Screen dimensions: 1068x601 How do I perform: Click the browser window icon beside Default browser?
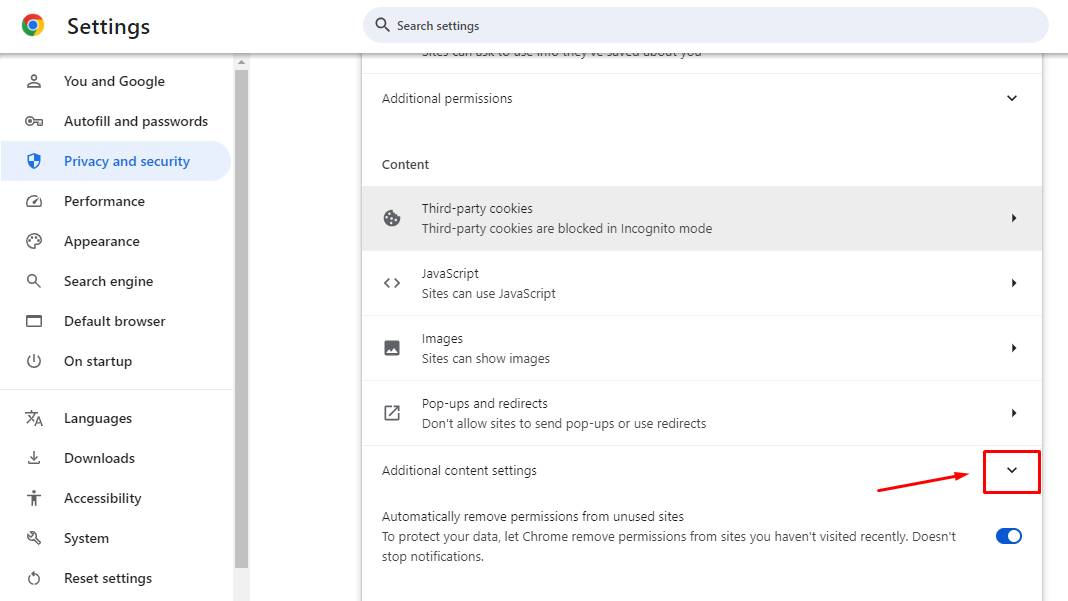click(x=33, y=321)
